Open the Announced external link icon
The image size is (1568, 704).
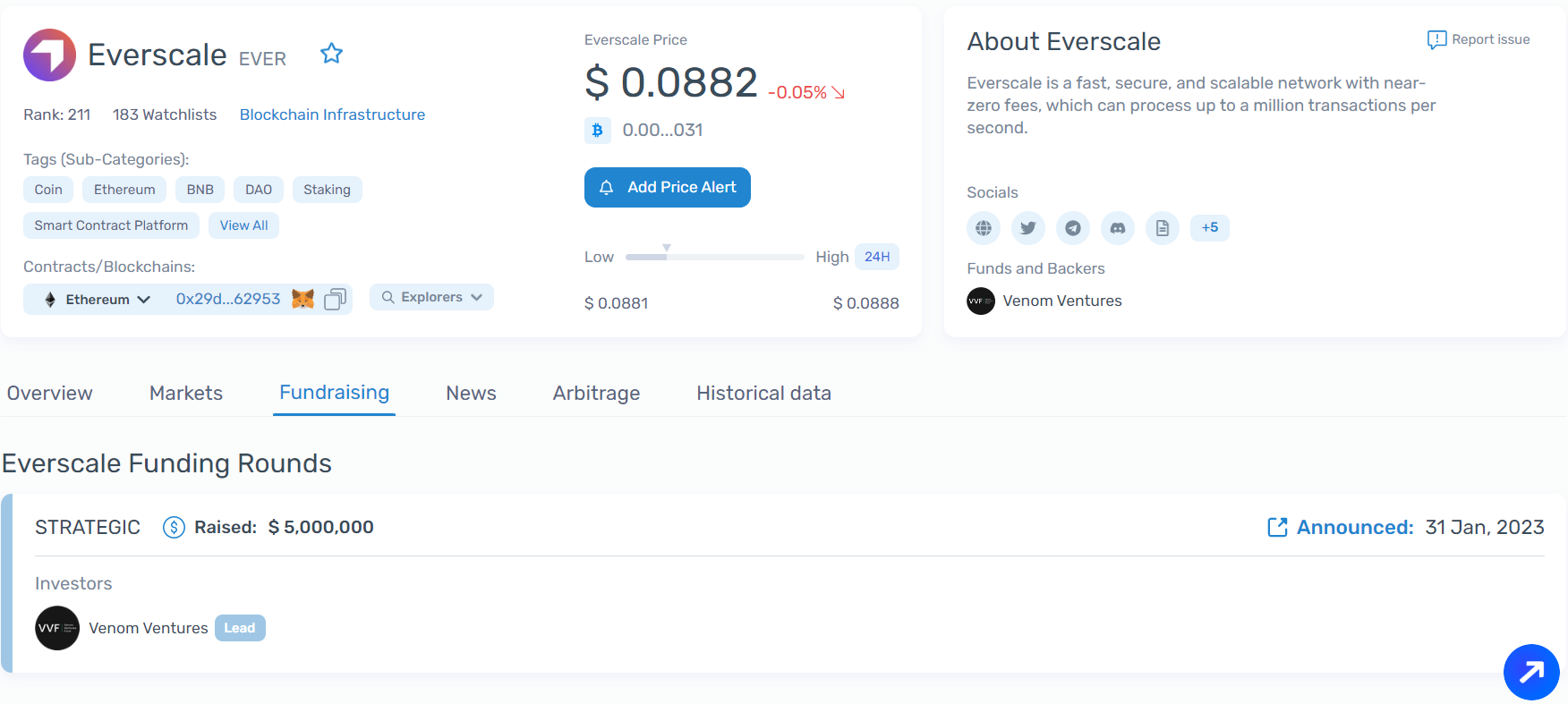(x=1277, y=527)
